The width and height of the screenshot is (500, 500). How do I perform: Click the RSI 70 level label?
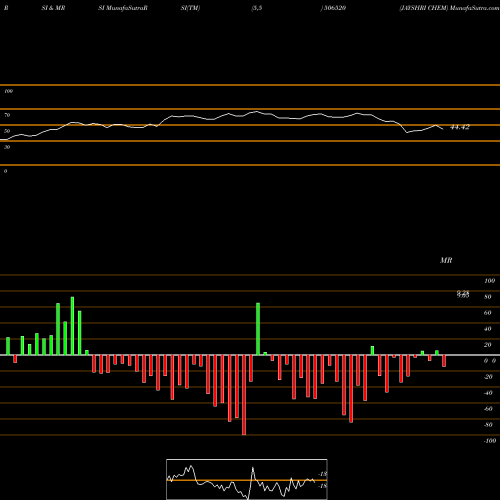[7, 115]
